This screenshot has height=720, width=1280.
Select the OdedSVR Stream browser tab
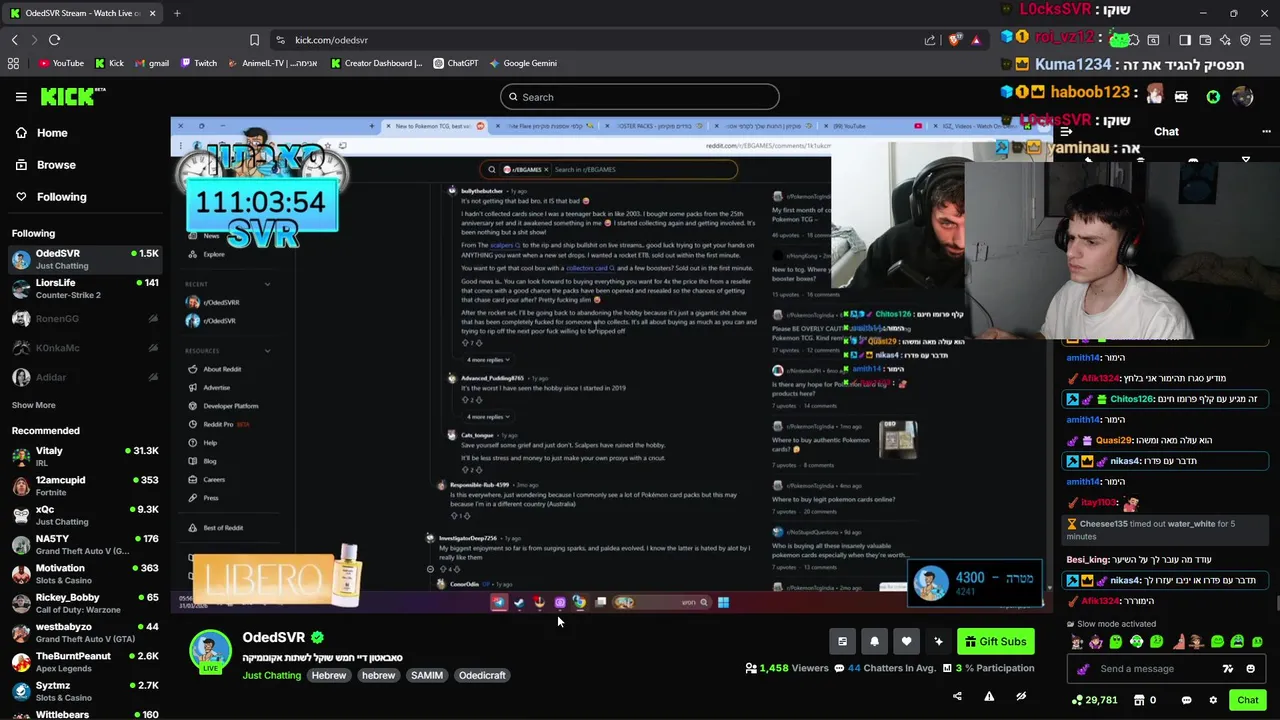coord(82,13)
